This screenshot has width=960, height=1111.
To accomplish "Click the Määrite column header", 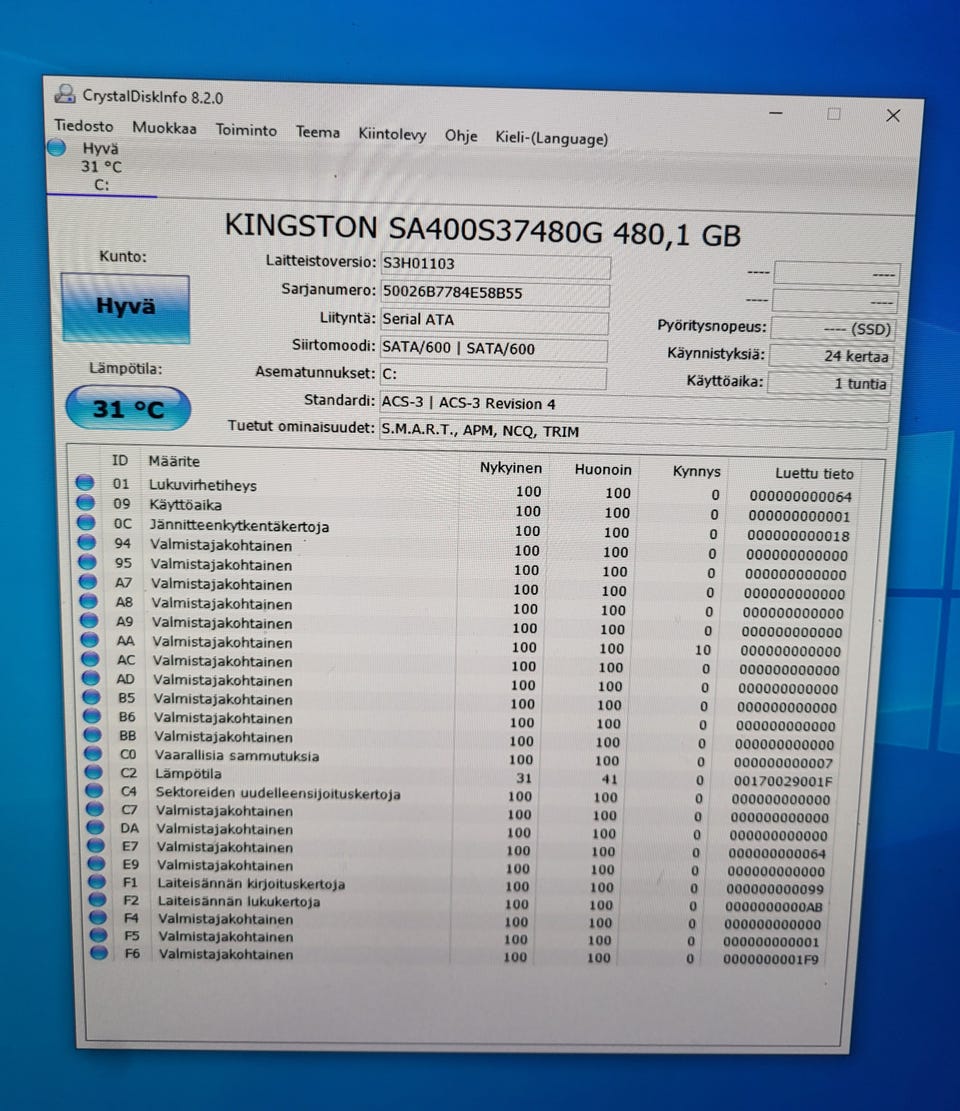I will (174, 461).
